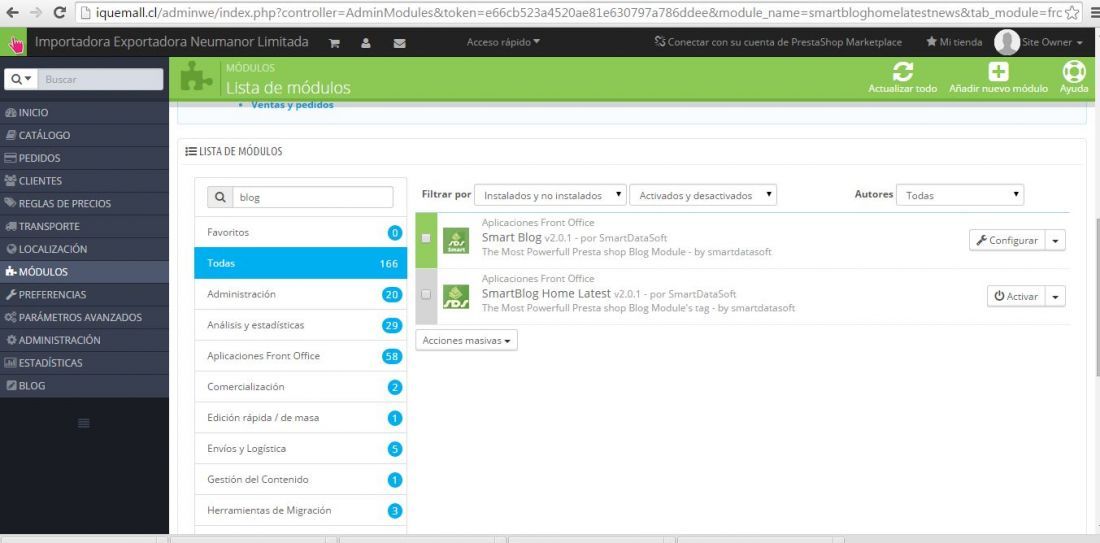Tick the Smart Blog module checkbox
The image size is (1100, 543).
pyautogui.click(x=426, y=238)
